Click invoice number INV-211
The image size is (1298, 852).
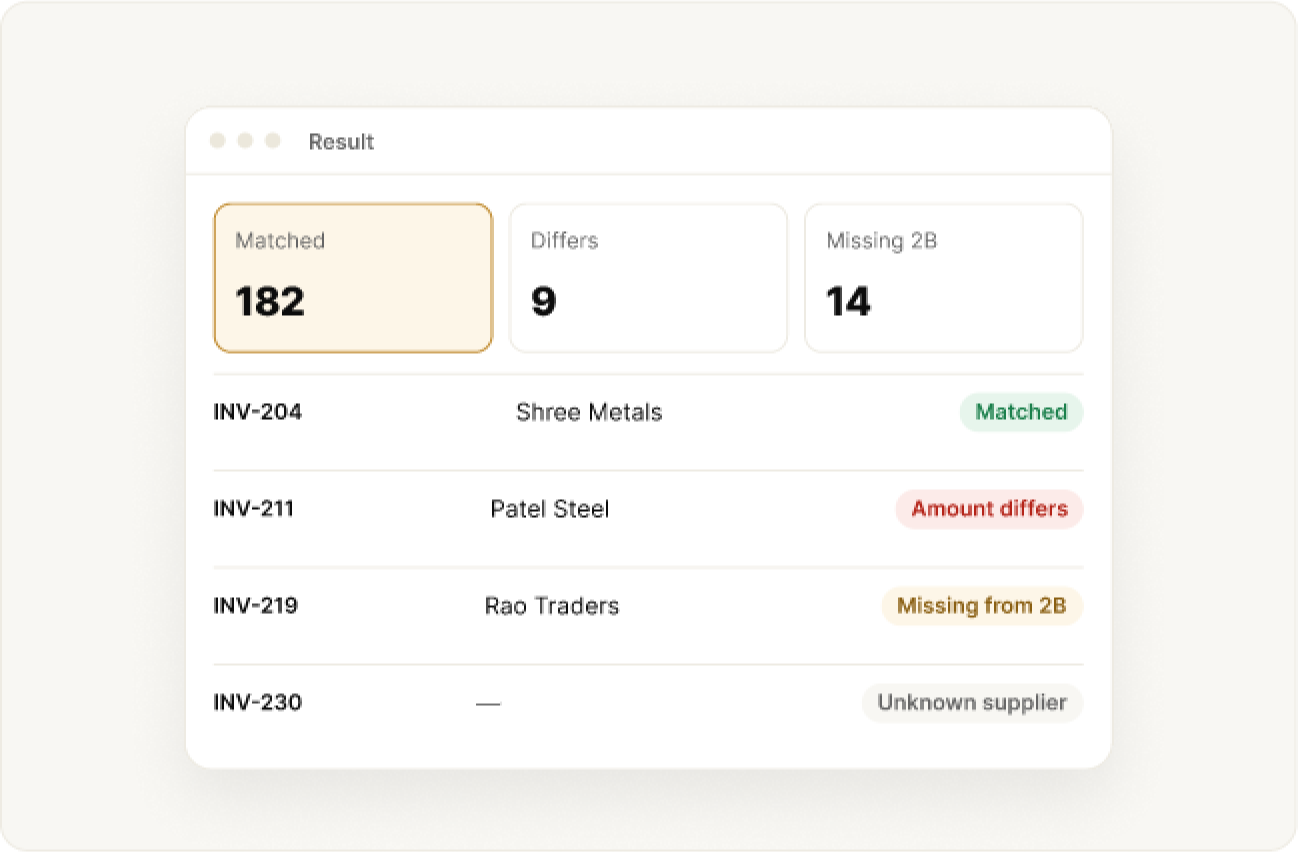click(x=254, y=509)
